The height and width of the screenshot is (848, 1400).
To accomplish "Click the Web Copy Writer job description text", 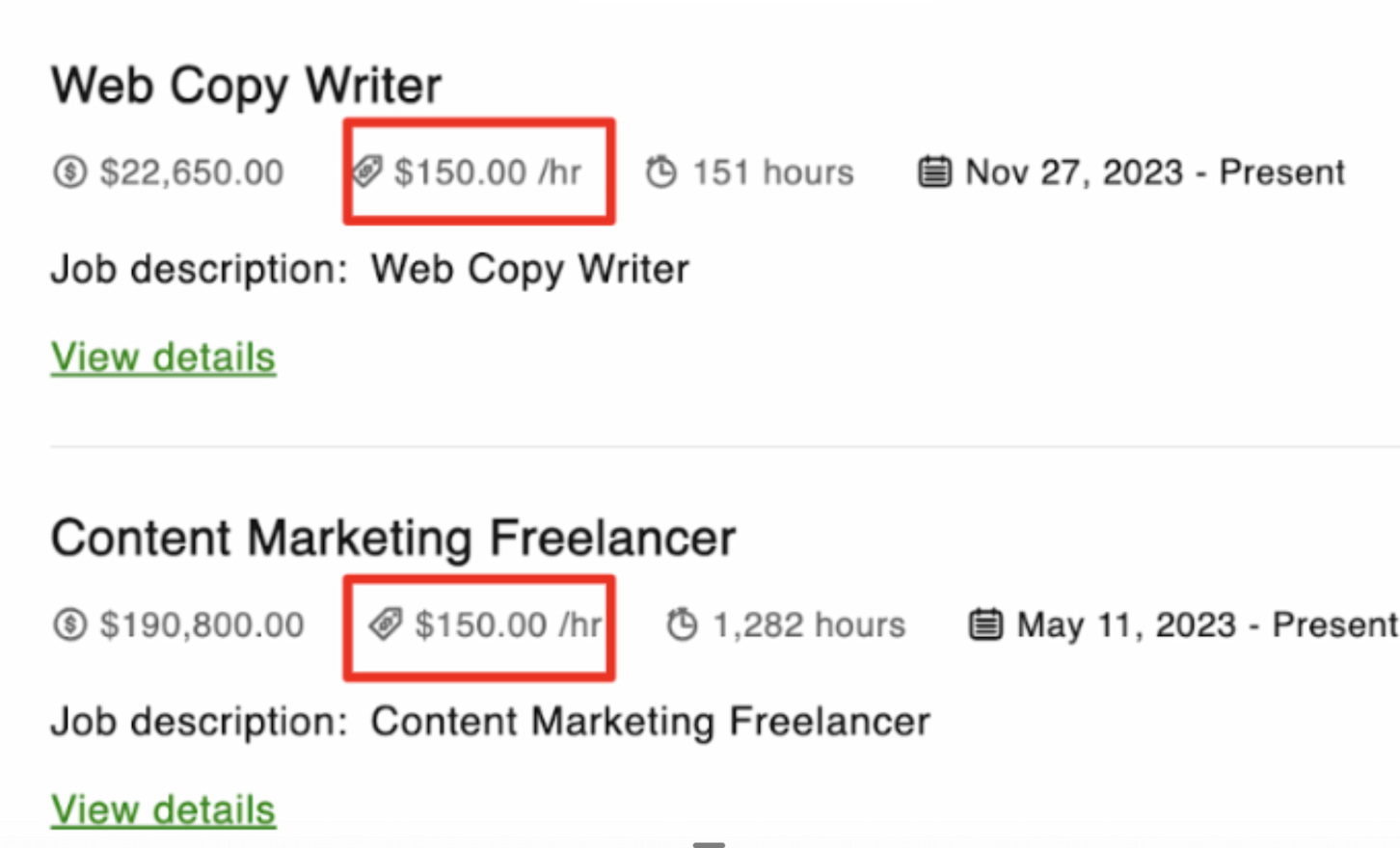I will tap(529, 269).
